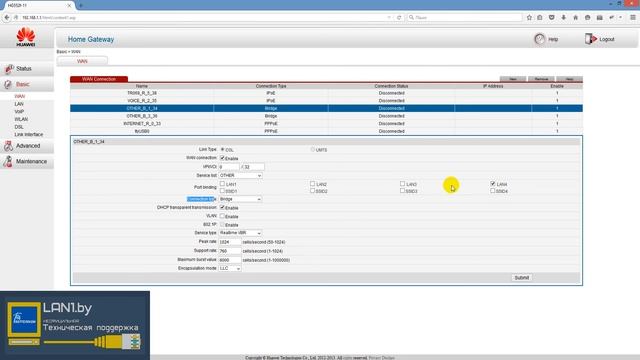The height and width of the screenshot is (360, 640).
Task: Open browser bookmarks list icon
Action: point(540,18)
